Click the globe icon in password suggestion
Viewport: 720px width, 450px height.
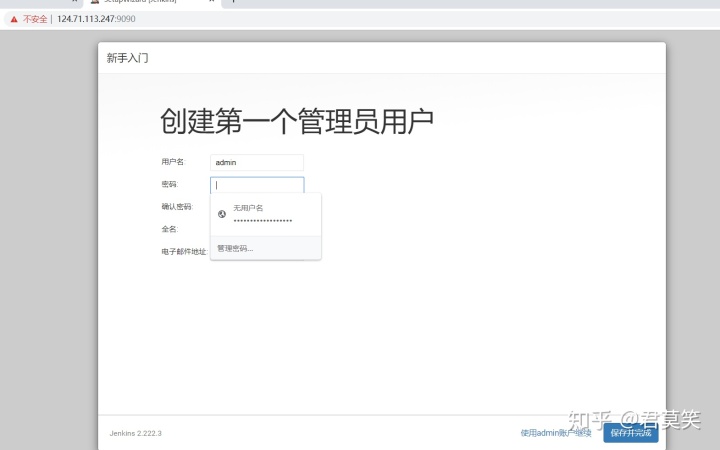click(x=222, y=214)
